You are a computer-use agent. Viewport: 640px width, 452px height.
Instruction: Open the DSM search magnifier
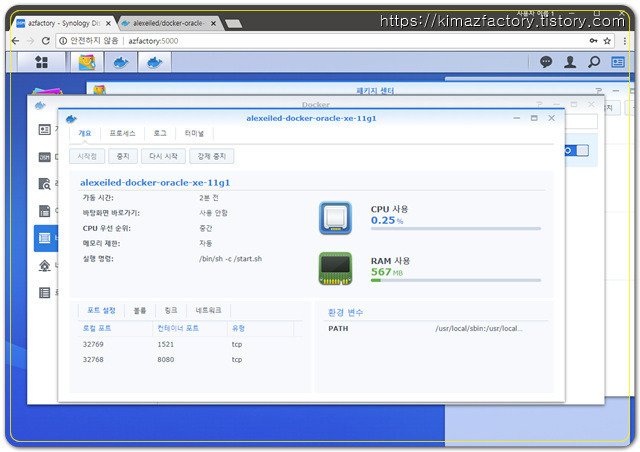tap(594, 62)
